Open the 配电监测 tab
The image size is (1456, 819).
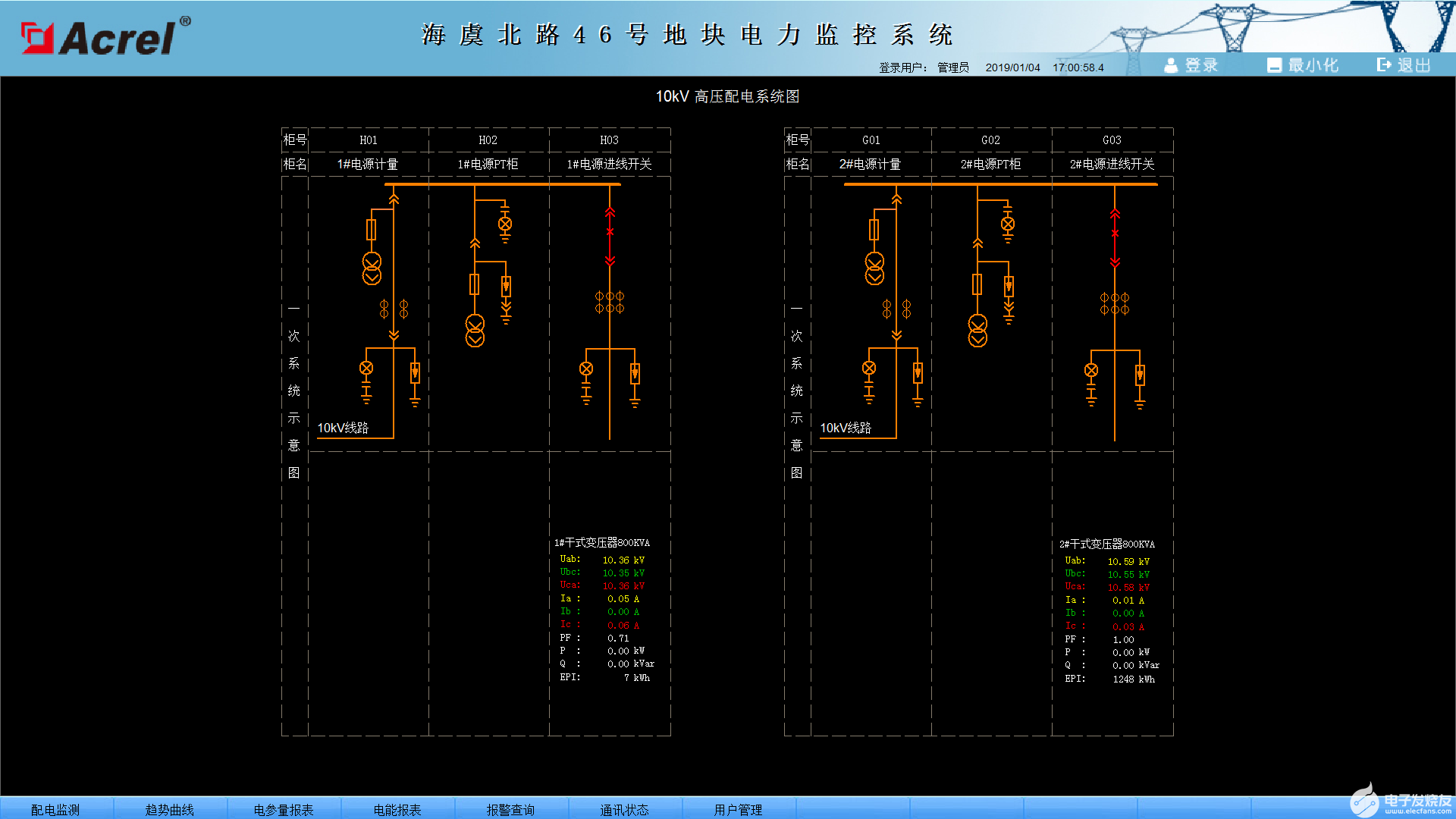(55, 809)
